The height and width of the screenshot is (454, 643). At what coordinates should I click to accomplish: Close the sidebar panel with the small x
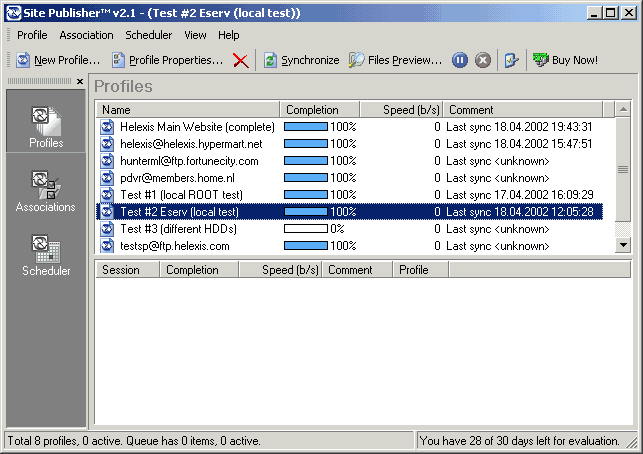click(80, 81)
